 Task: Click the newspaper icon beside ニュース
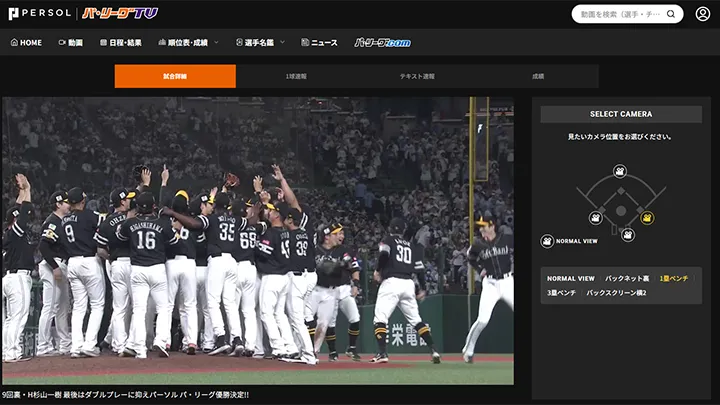point(305,42)
